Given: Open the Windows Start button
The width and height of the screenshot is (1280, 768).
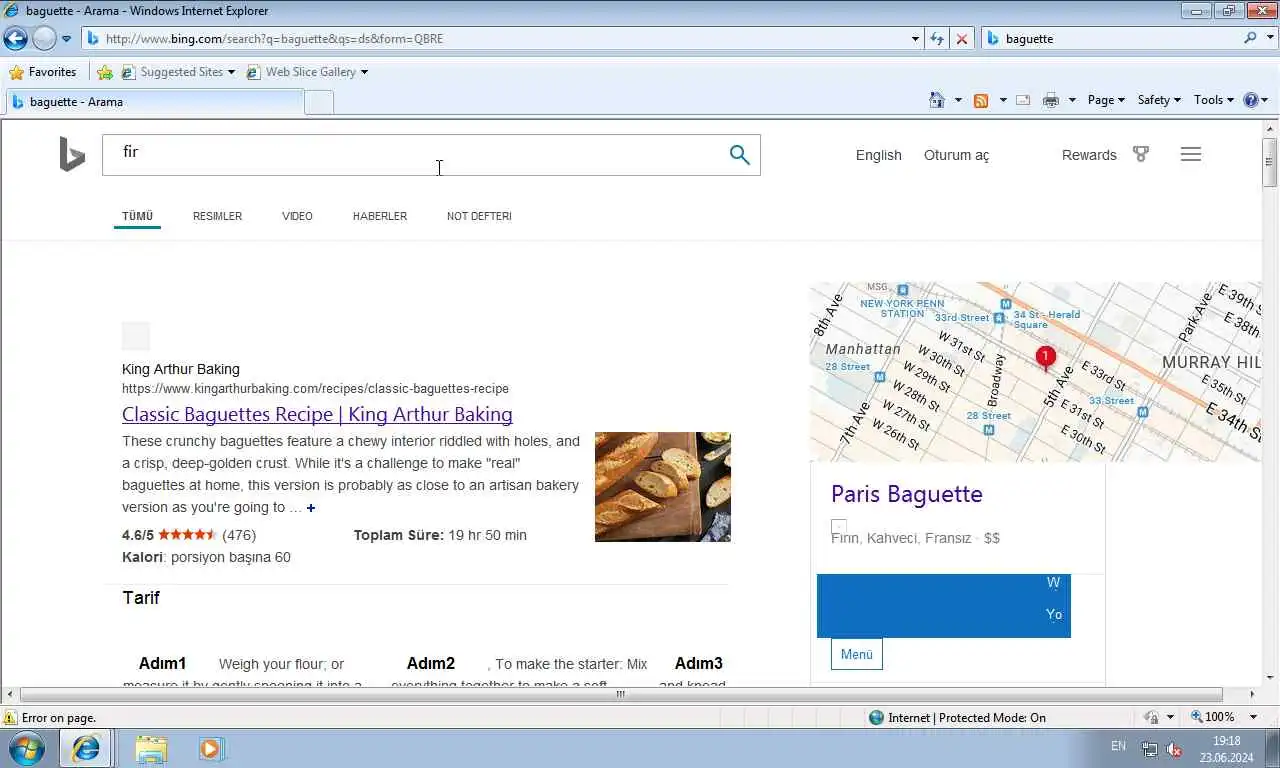Looking at the screenshot, I should coord(27,748).
